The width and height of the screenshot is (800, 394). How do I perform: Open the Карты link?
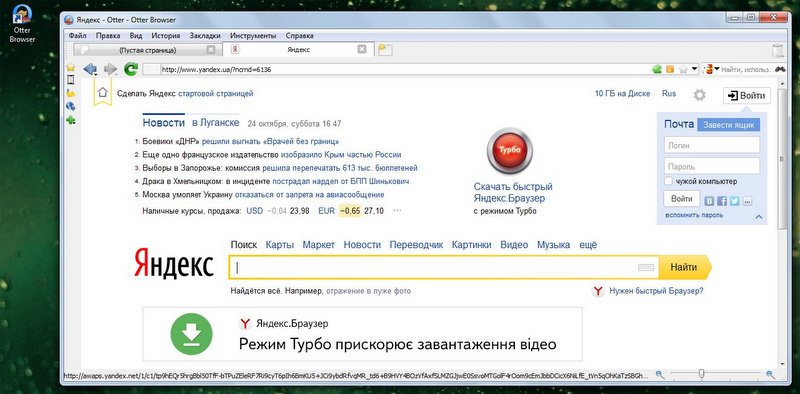[x=280, y=245]
